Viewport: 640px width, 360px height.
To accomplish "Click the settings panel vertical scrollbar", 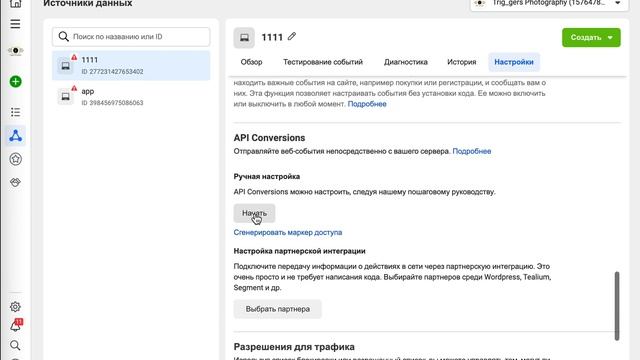I will (617, 306).
